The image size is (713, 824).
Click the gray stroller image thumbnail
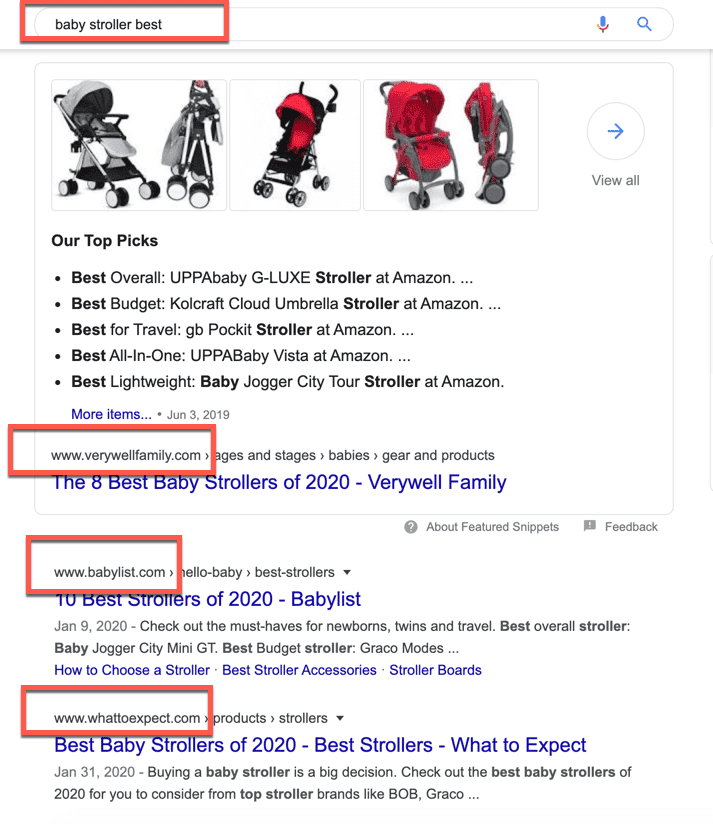click(138, 144)
